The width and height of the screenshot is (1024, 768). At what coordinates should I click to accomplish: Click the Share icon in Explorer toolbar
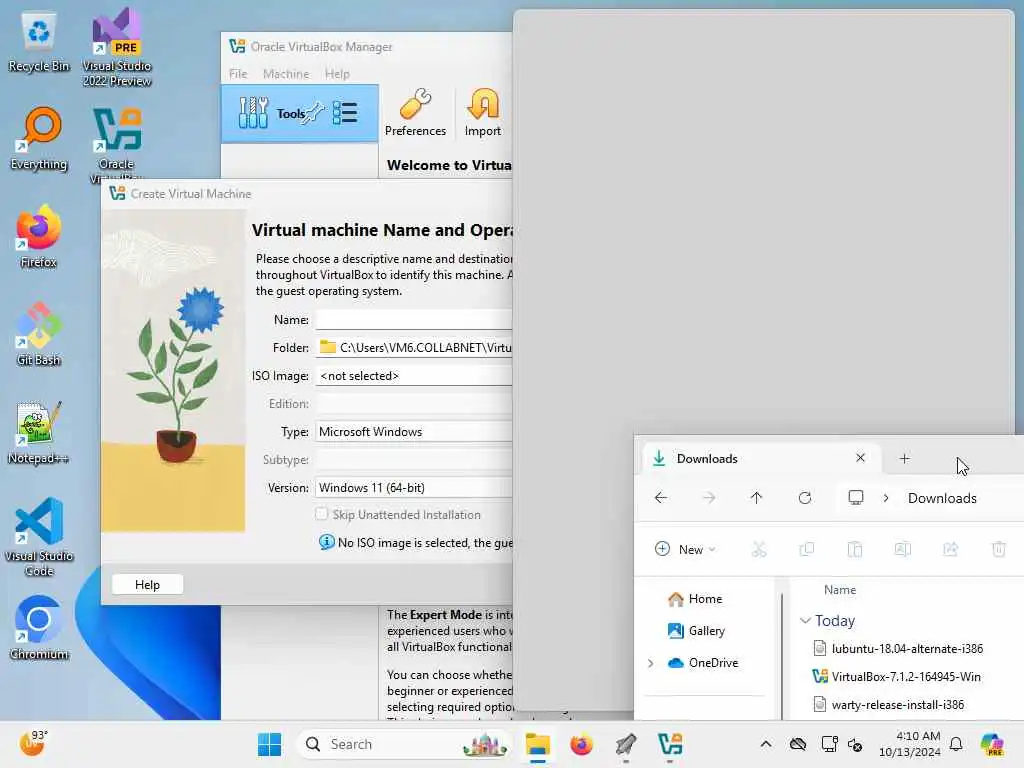pos(951,549)
